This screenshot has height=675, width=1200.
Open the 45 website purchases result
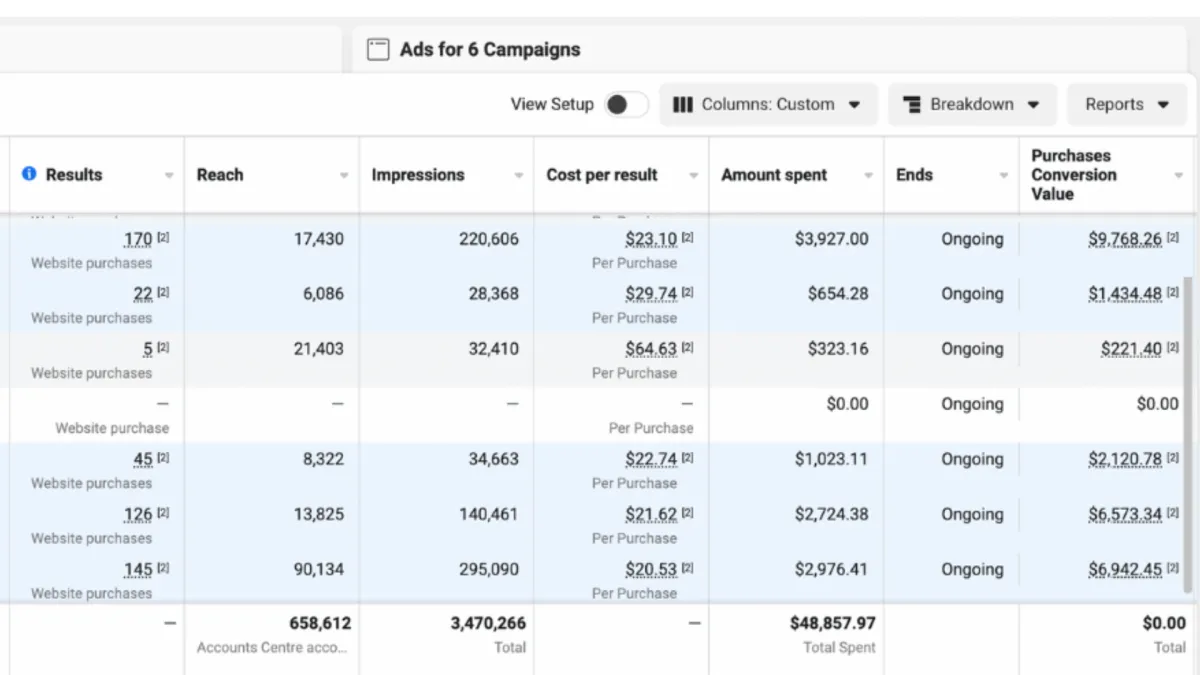pos(143,459)
